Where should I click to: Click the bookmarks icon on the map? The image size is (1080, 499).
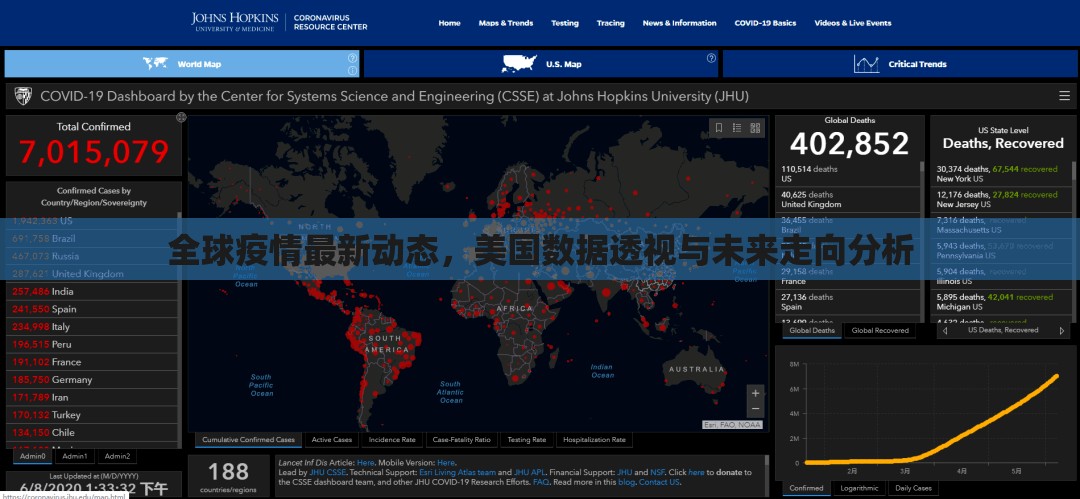click(718, 127)
